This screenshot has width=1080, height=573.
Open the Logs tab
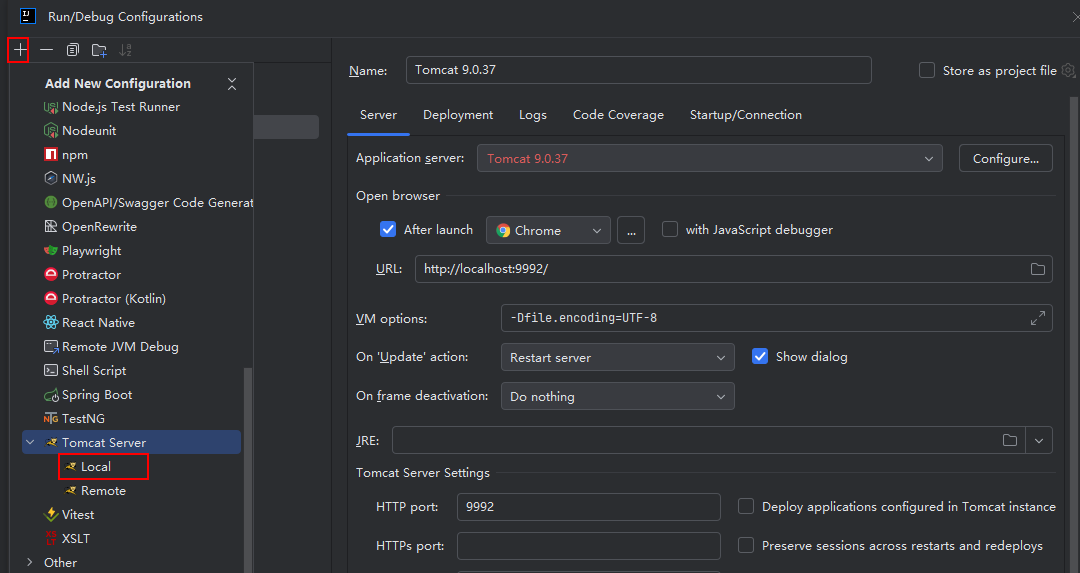(x=532, y=115)
